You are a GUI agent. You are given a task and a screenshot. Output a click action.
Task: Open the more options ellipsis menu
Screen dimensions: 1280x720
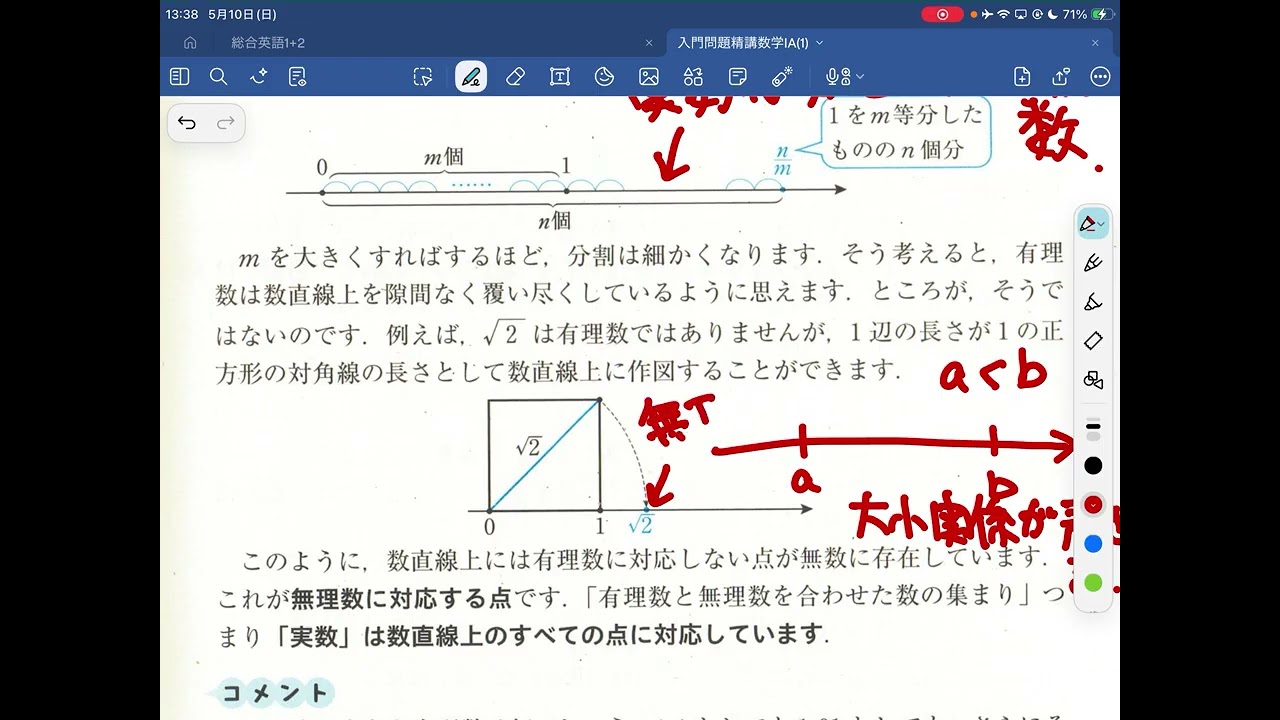1100,76
